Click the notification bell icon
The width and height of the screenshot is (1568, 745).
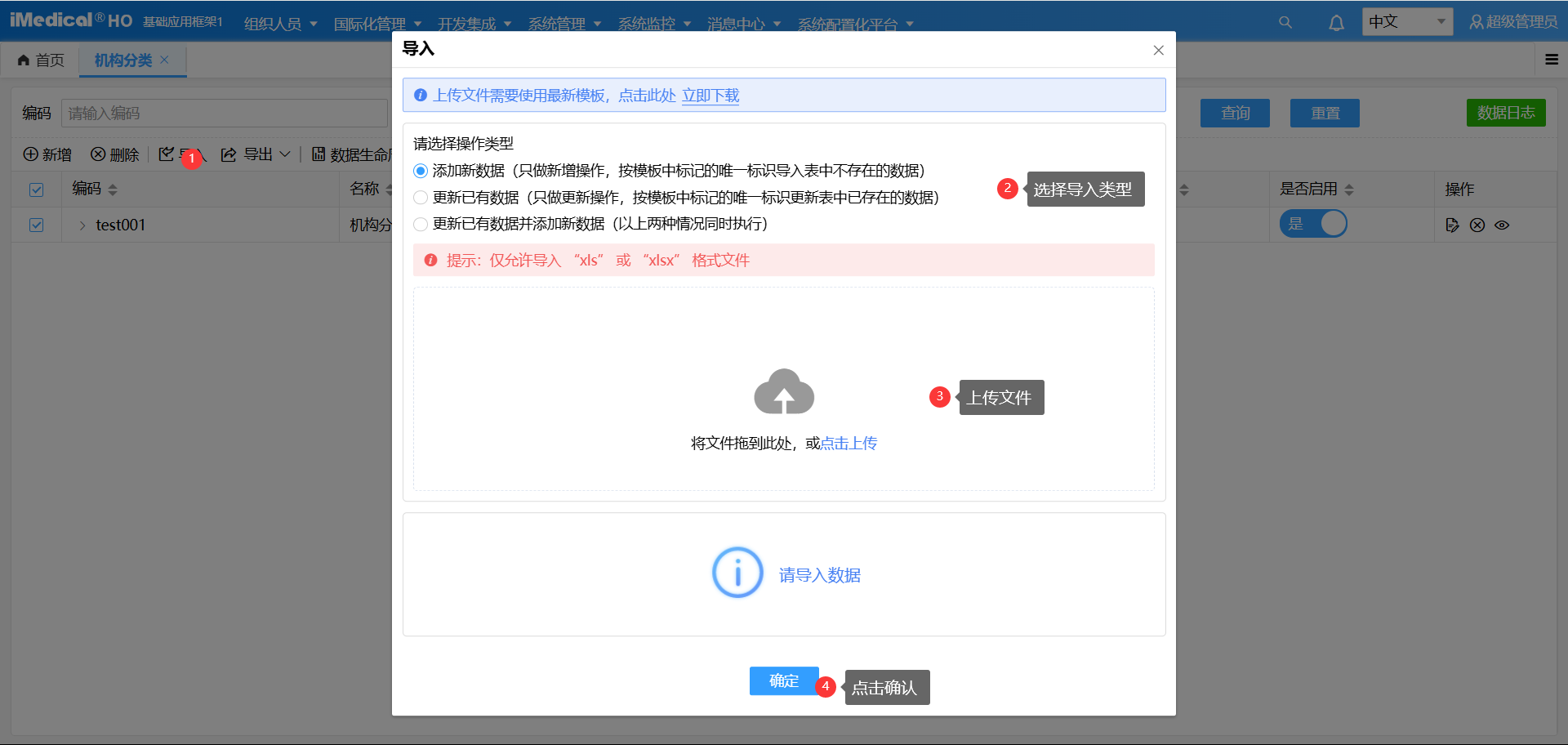point(1336,22)
